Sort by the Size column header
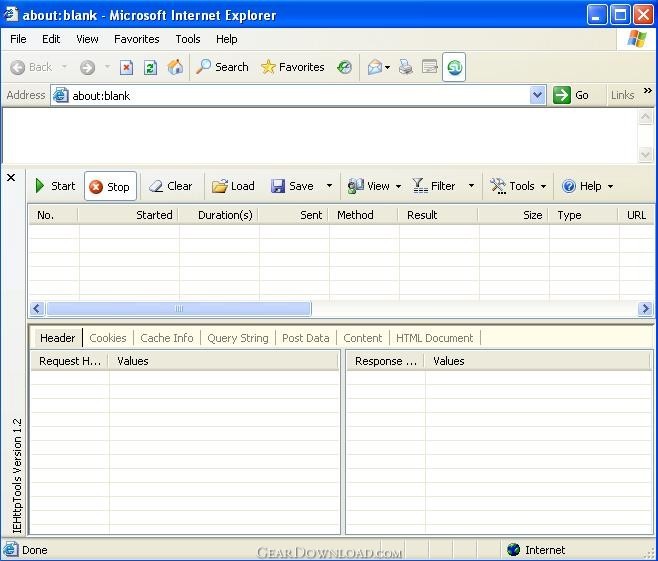 [x=513, y=215]
